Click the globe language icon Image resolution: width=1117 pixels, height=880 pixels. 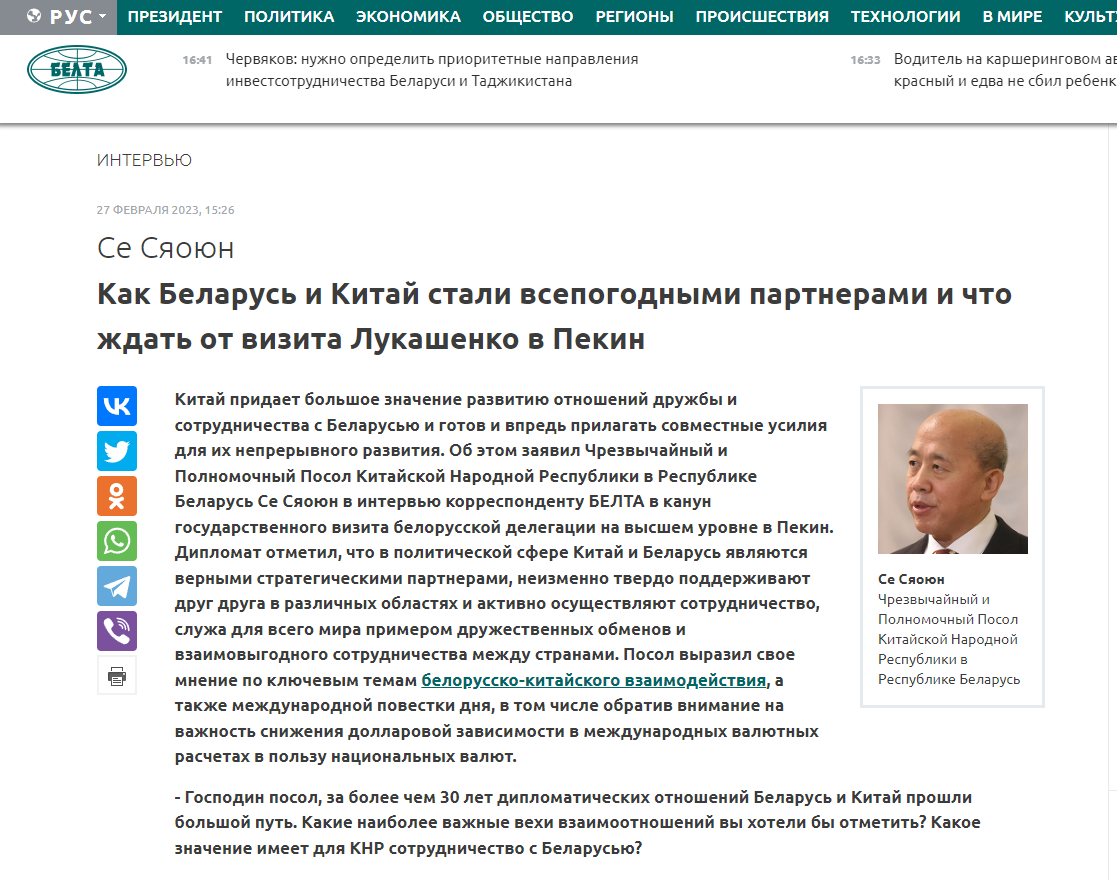tap(33, 16)
